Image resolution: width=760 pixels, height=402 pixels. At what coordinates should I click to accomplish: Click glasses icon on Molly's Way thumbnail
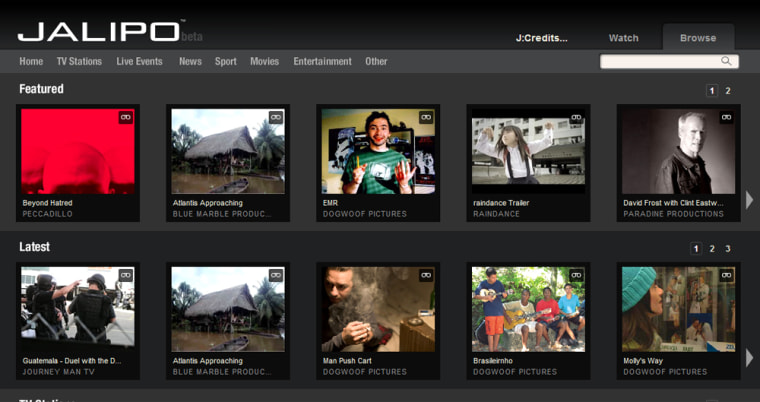point(727,275)
